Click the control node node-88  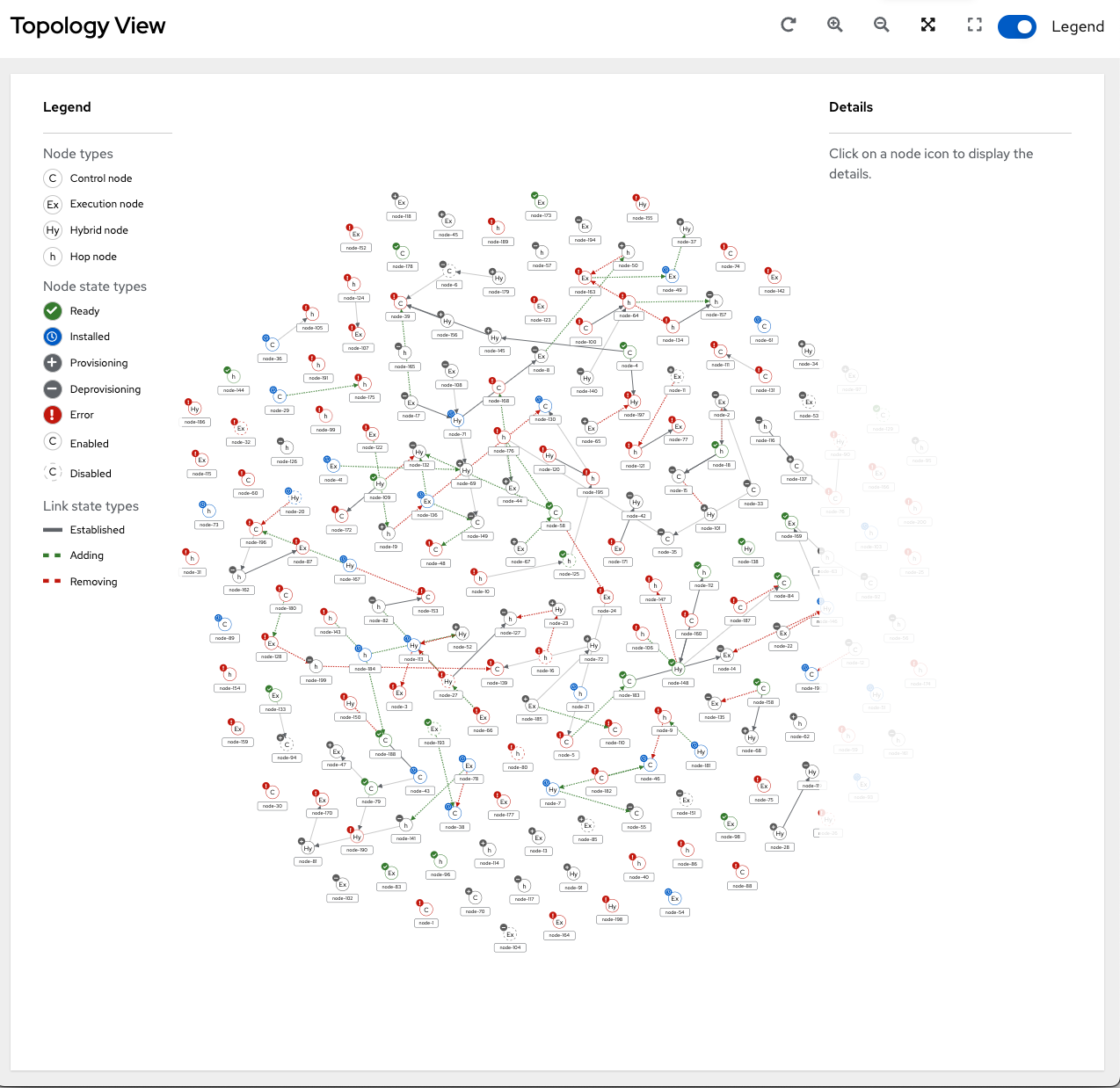click(741, 871)
